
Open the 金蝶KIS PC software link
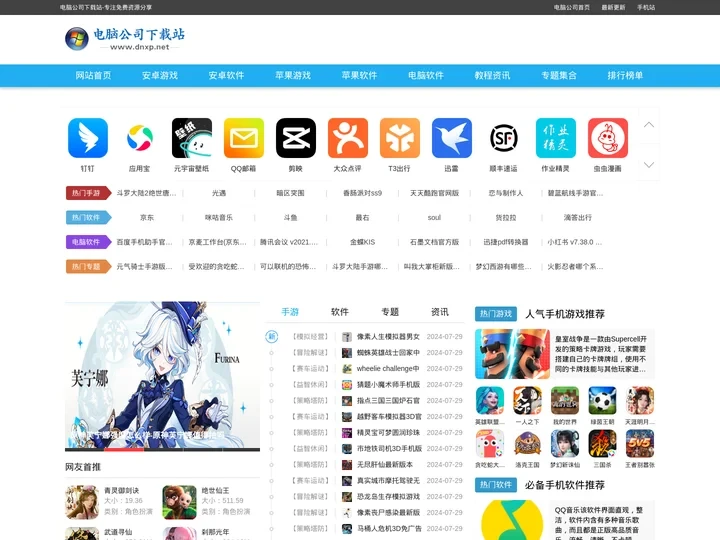[363, 242]
